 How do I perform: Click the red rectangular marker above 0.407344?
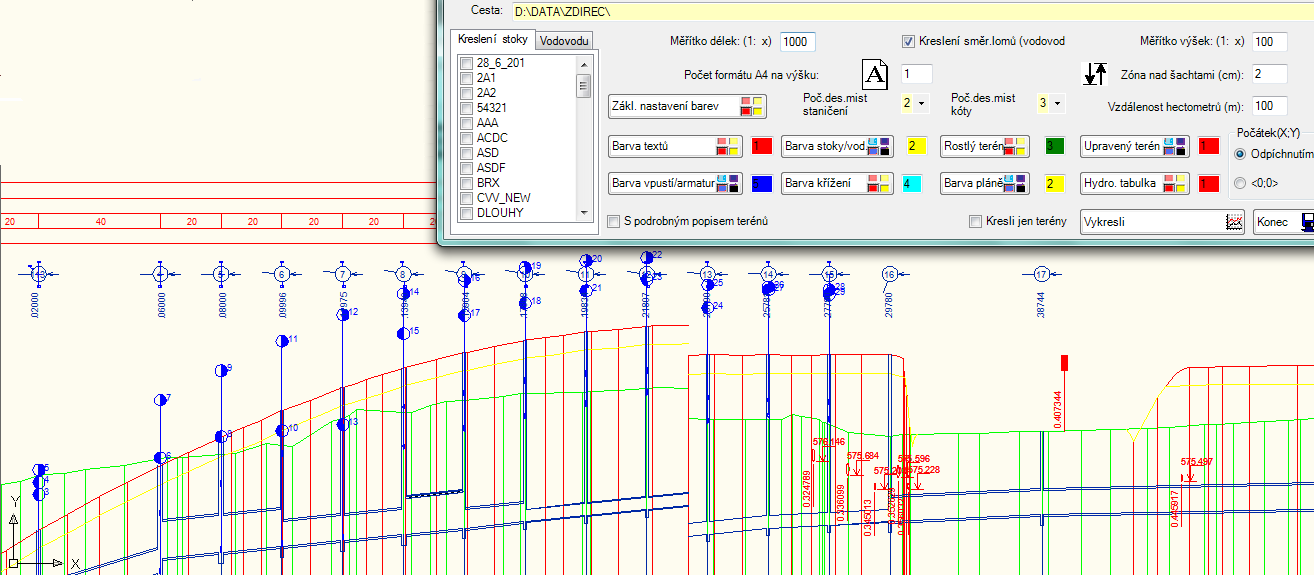1065,363
